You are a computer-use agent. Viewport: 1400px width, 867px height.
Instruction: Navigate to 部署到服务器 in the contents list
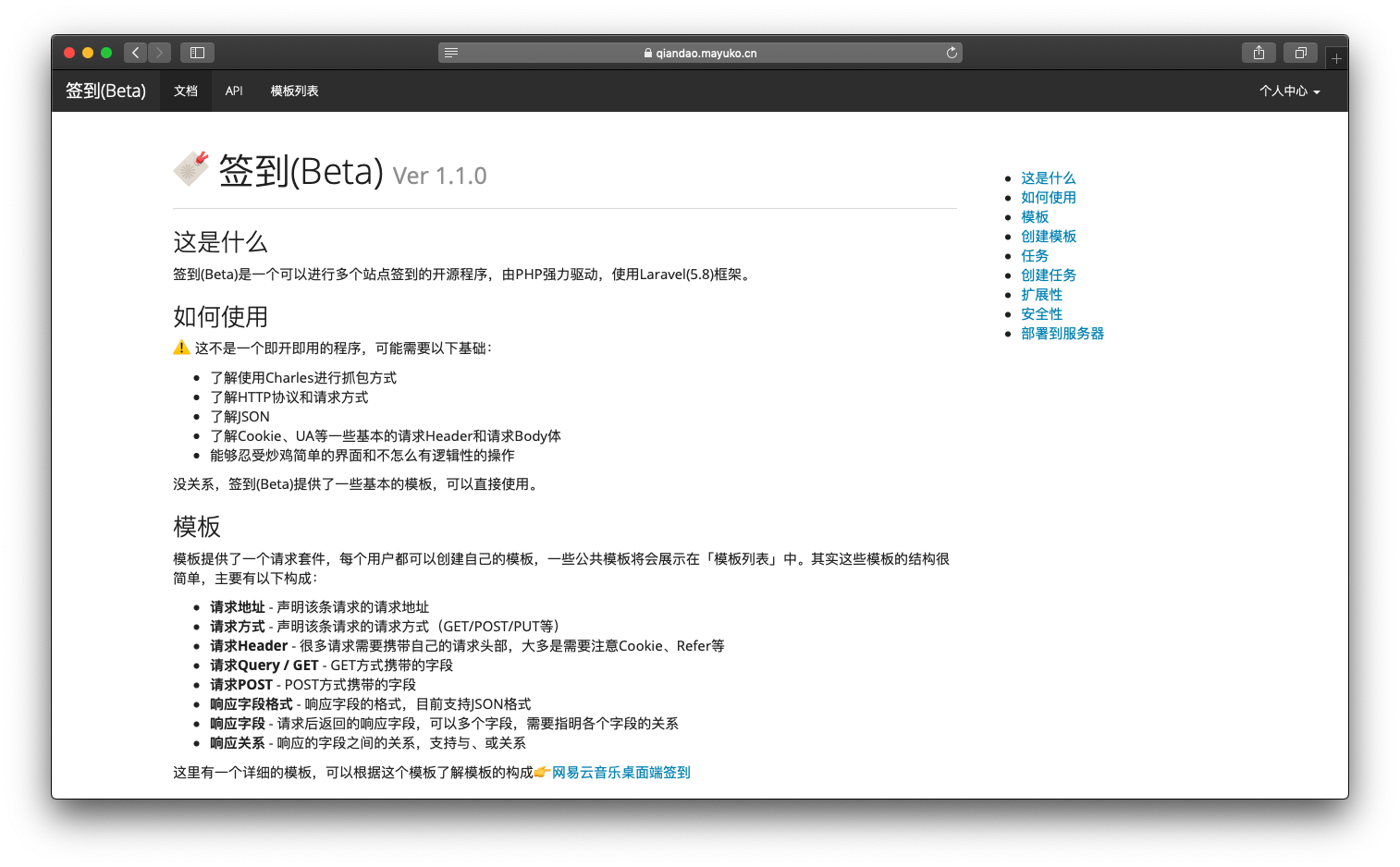tap(1062, 333)
